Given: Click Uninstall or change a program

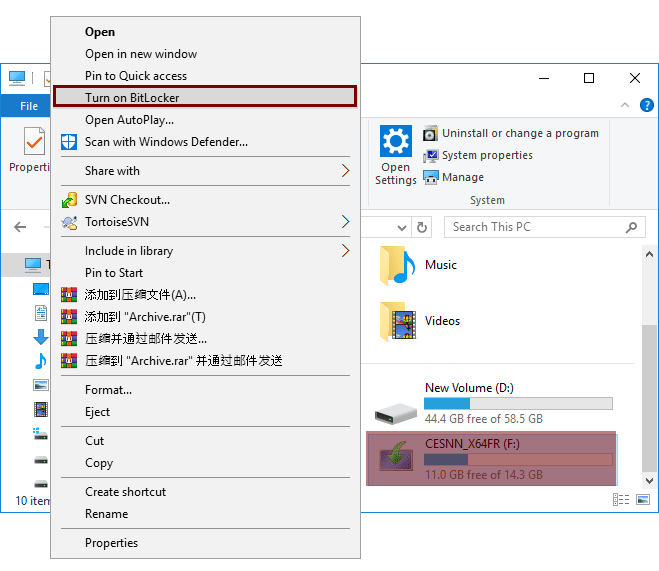Looking at the screenshot, I should [511, 133].
